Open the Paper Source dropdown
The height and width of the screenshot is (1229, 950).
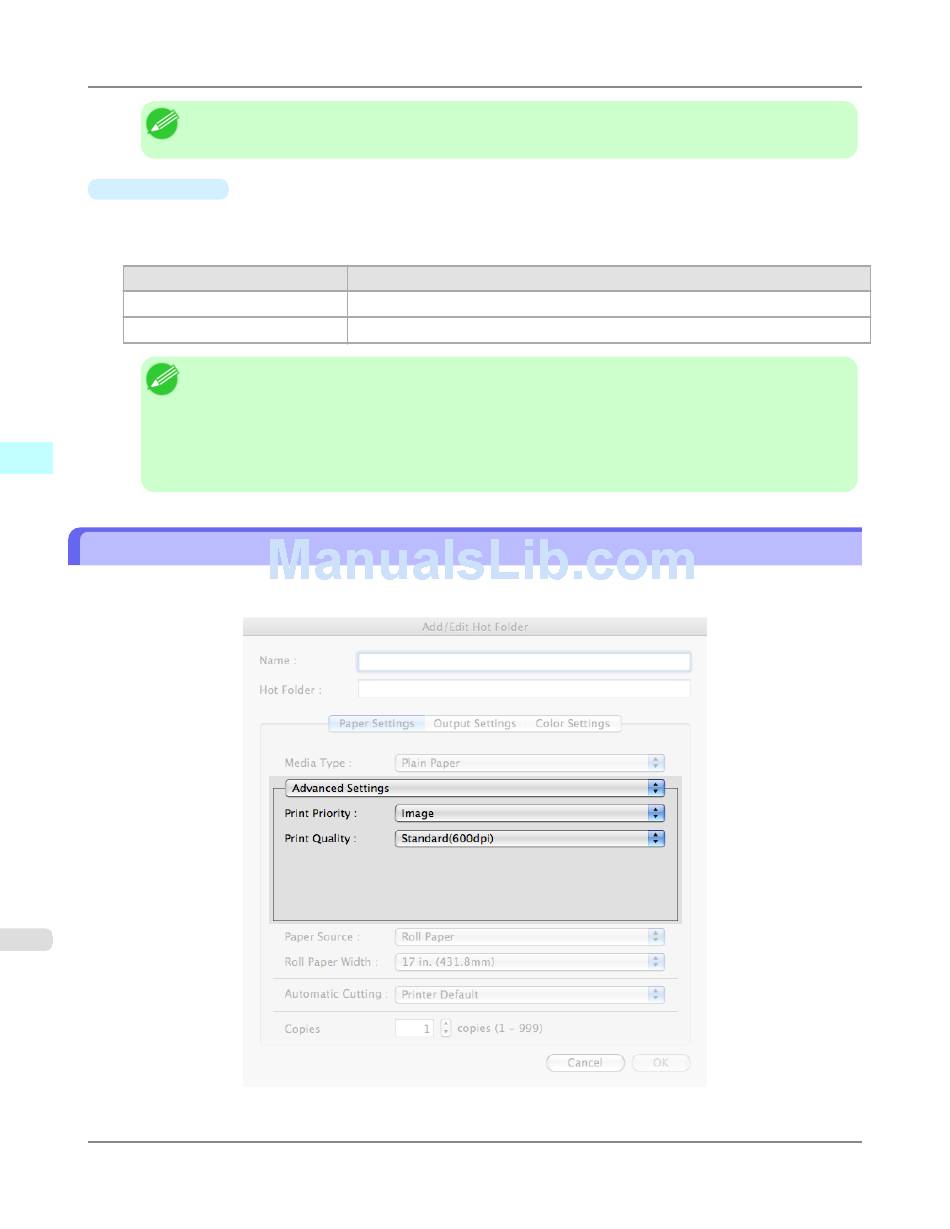tap(530, 937)
